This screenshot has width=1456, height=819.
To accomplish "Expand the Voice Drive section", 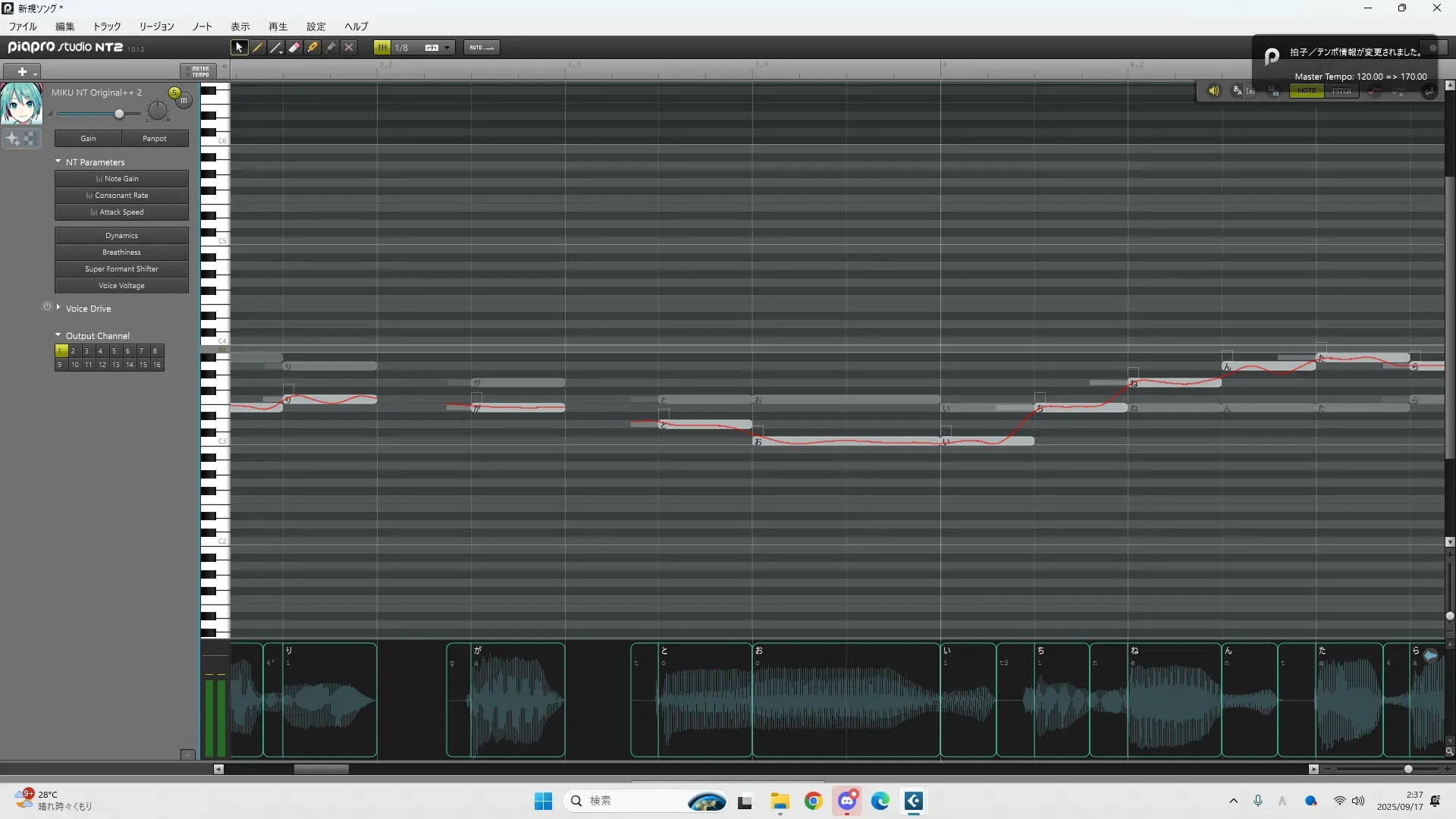I will 58,307.
